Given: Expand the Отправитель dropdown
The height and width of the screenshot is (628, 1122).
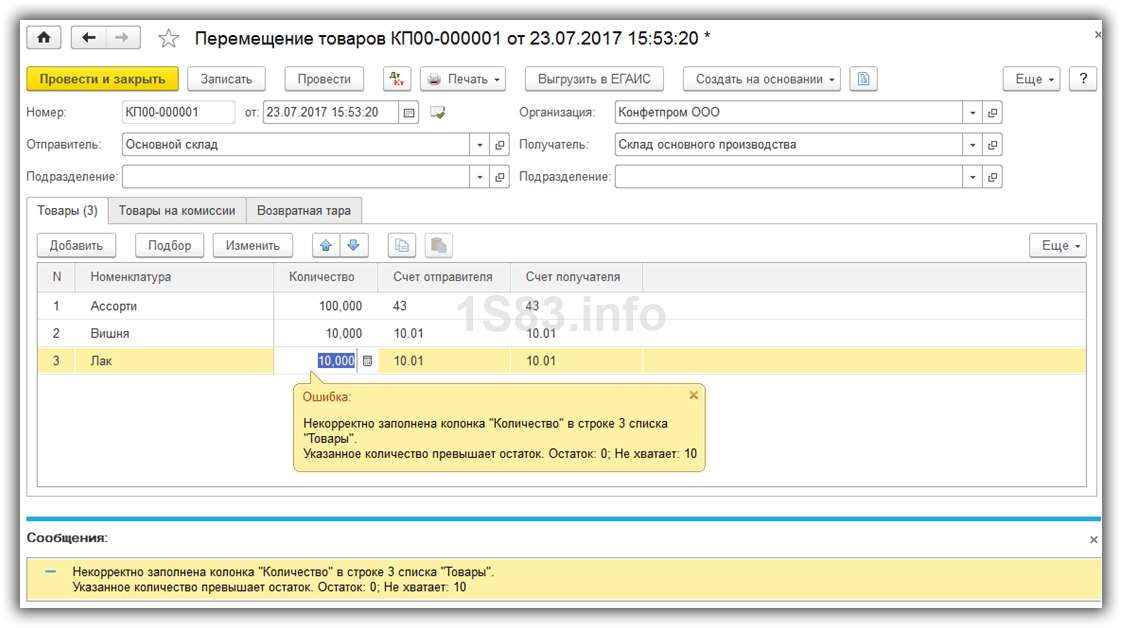Looking at the screenshot, I should pos(479,144).
